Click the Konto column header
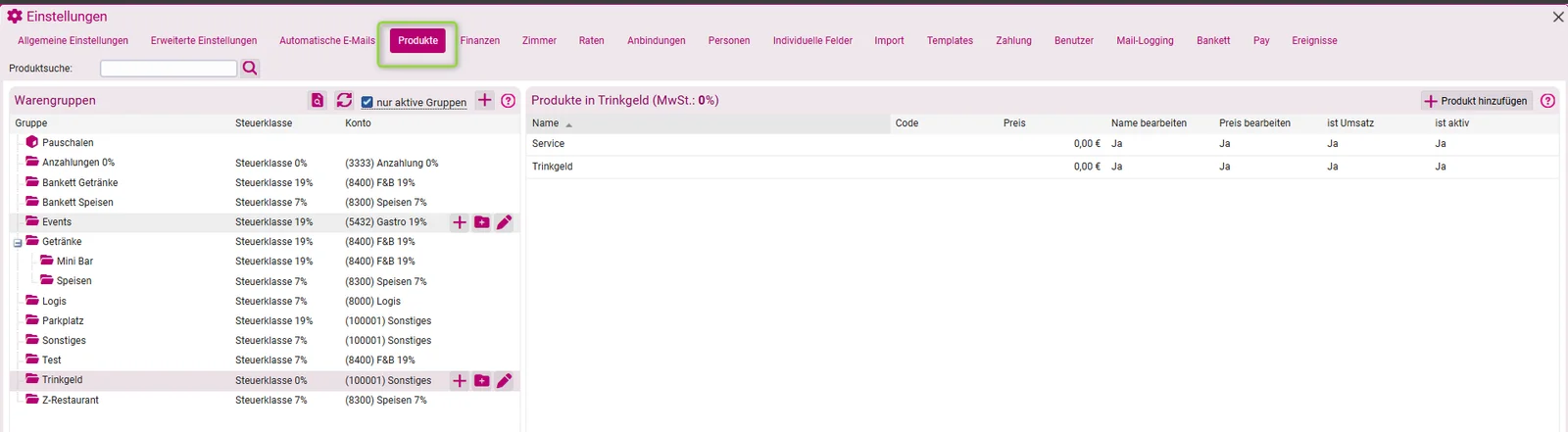Screen dimensions: 1568x432 [x=358, y=123]
